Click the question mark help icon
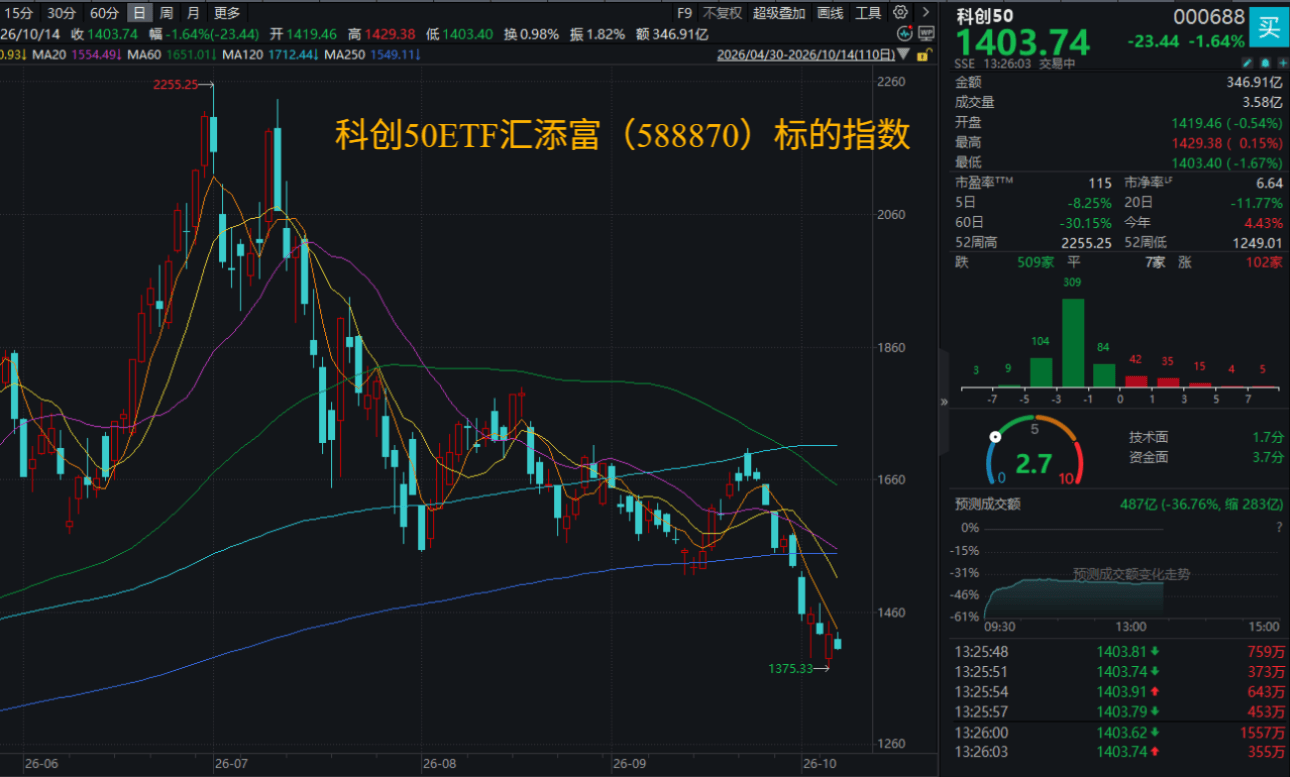Viewport: 1290px width, 777px height. point(1278,527)
